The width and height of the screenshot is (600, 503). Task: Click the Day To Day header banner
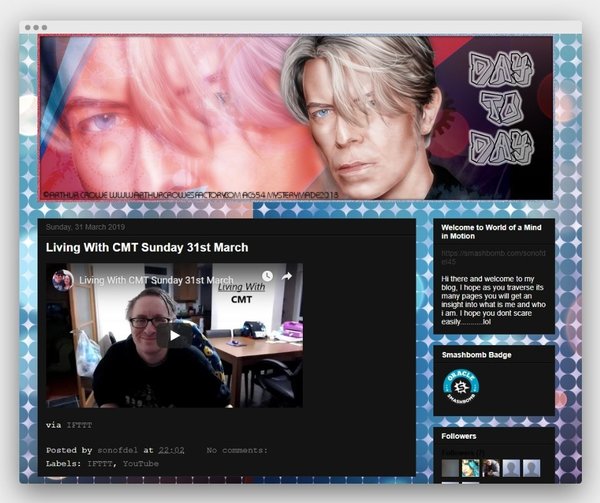296,117
